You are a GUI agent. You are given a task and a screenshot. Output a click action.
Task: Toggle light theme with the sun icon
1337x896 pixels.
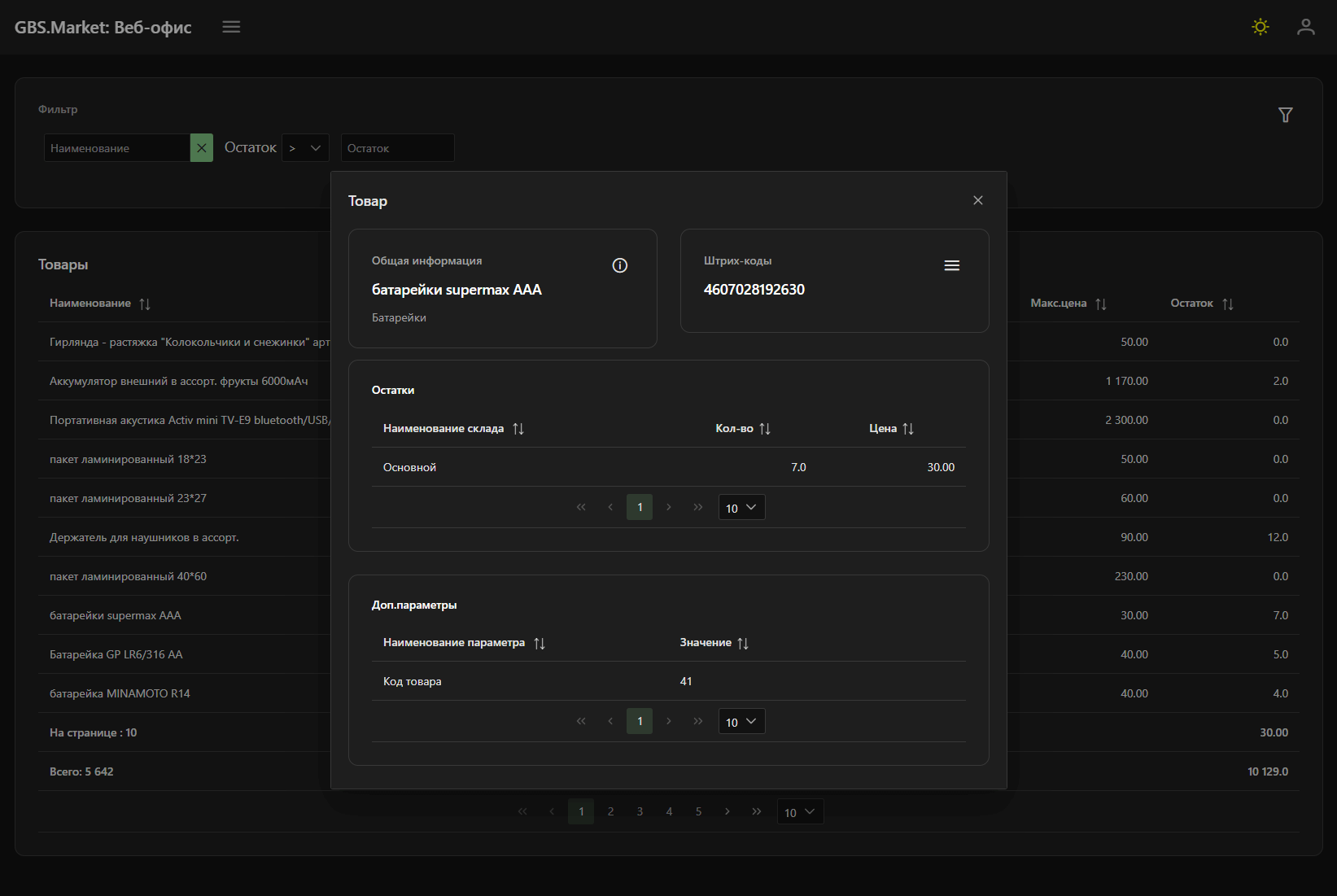pyautogui.click(x=1260, y=27)
